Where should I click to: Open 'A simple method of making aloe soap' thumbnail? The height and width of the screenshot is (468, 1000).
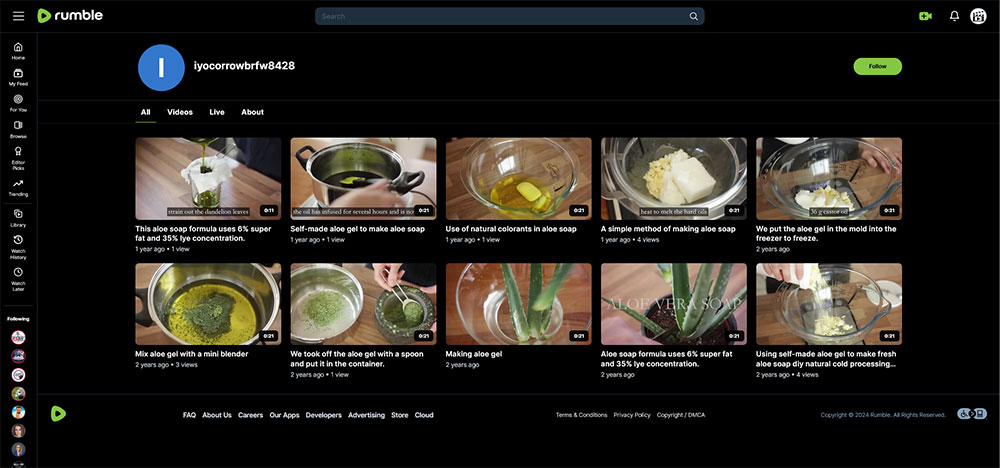674,179
